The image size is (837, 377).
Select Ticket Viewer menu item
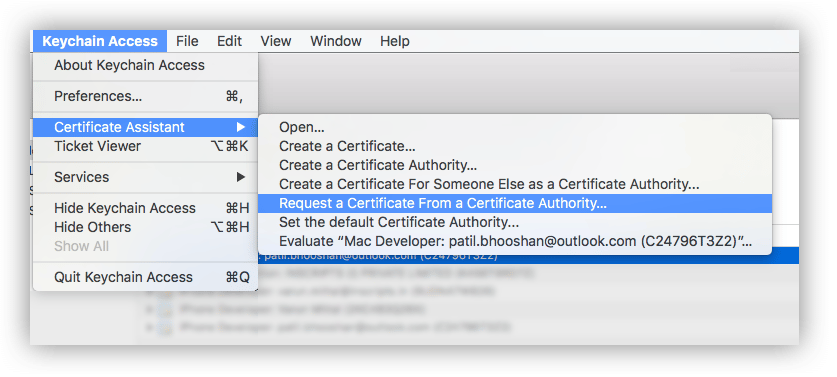coord(146,146)
